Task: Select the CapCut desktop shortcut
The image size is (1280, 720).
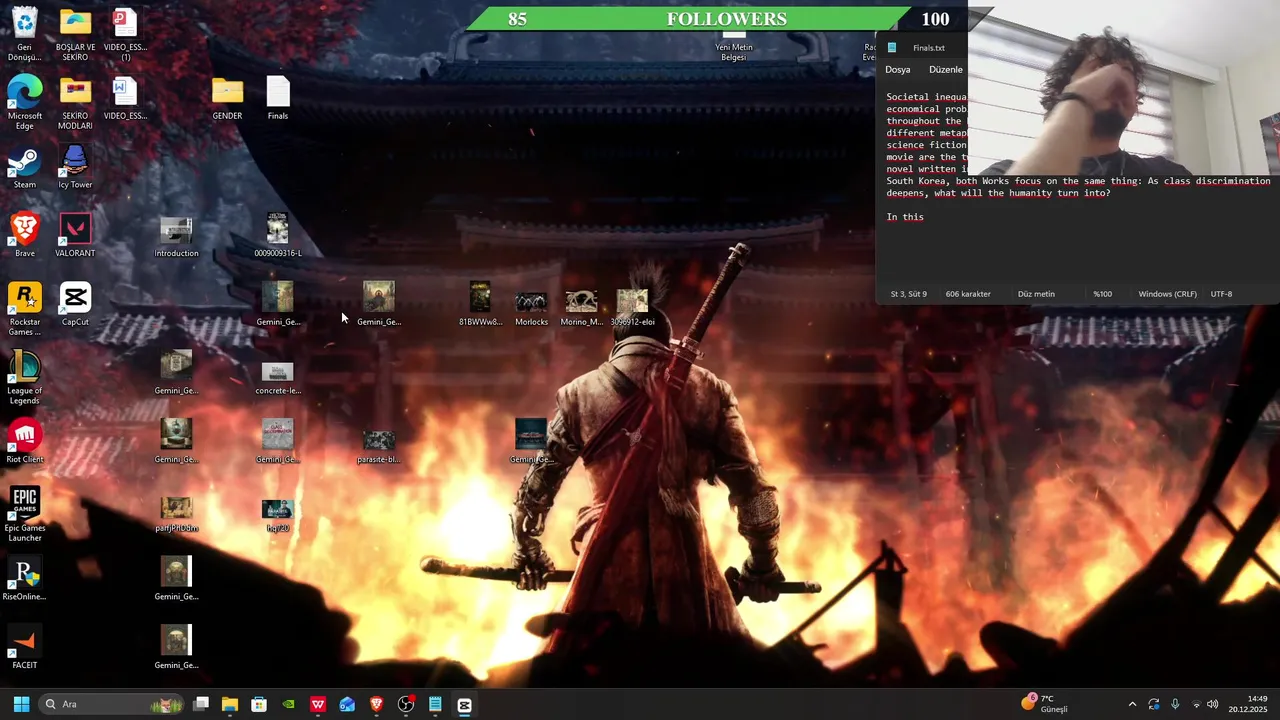Action: click(75, 304)
